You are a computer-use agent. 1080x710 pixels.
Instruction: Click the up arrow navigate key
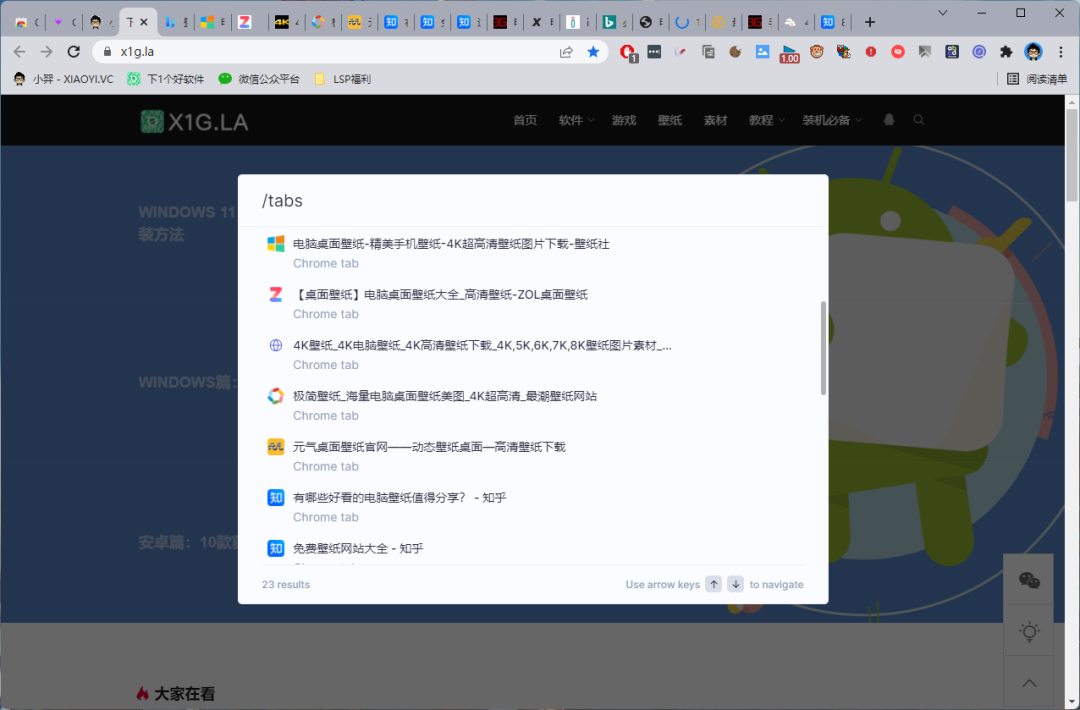[713, 584]
